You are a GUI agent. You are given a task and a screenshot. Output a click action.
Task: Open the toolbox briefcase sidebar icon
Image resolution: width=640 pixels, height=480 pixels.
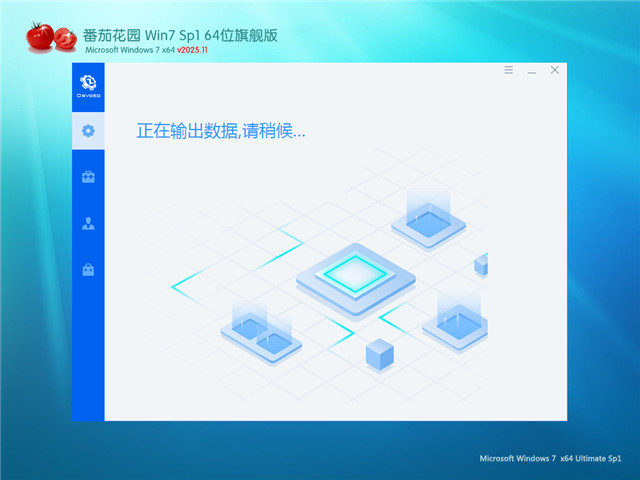(88, 177)
